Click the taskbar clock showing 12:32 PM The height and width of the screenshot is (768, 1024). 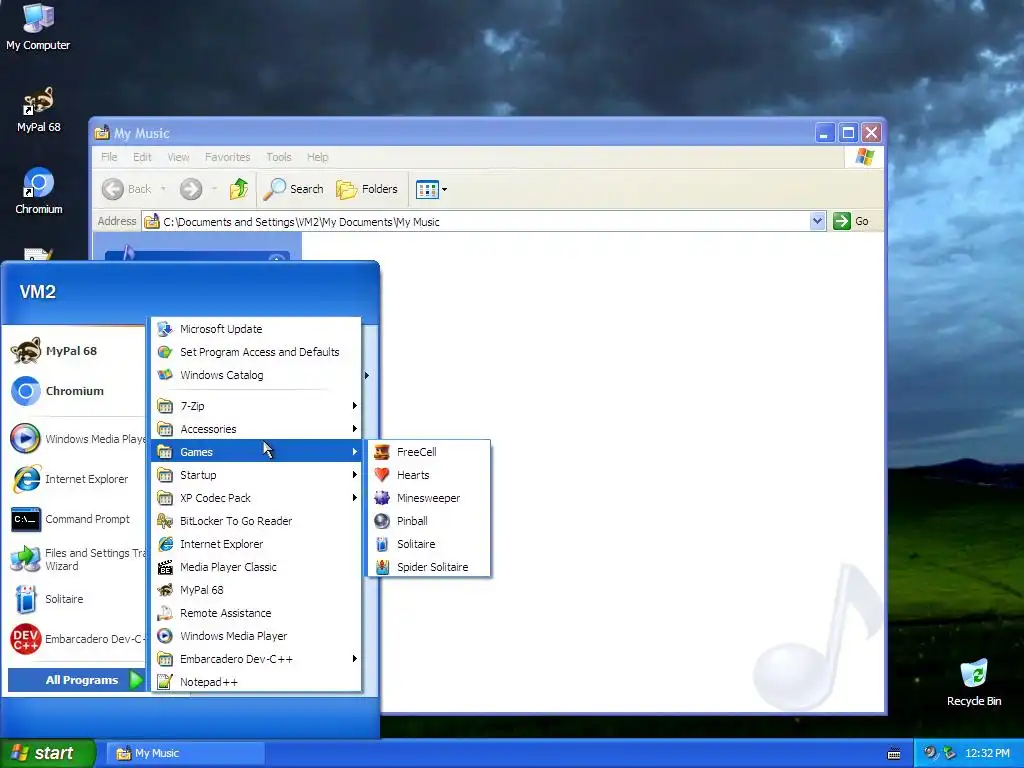click(987, 754)
